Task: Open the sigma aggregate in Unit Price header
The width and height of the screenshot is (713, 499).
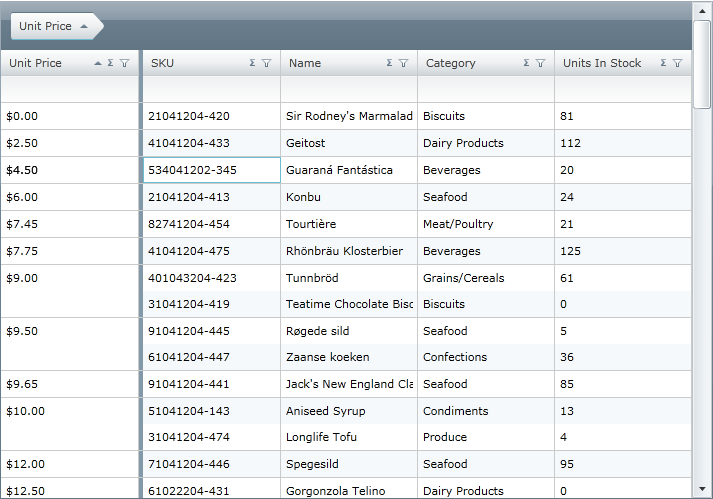Action: coord(110,63)
